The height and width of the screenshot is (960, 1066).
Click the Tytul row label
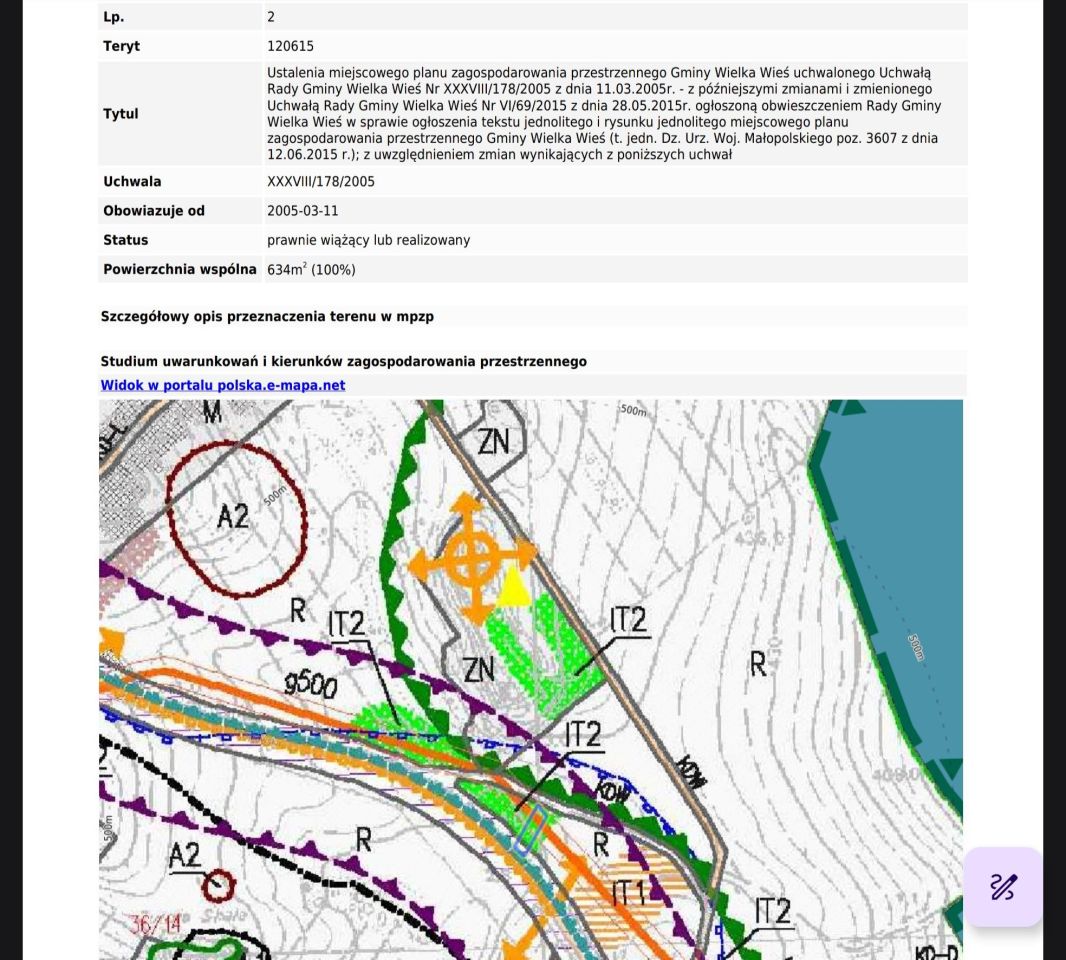click(x=120, y=114)
